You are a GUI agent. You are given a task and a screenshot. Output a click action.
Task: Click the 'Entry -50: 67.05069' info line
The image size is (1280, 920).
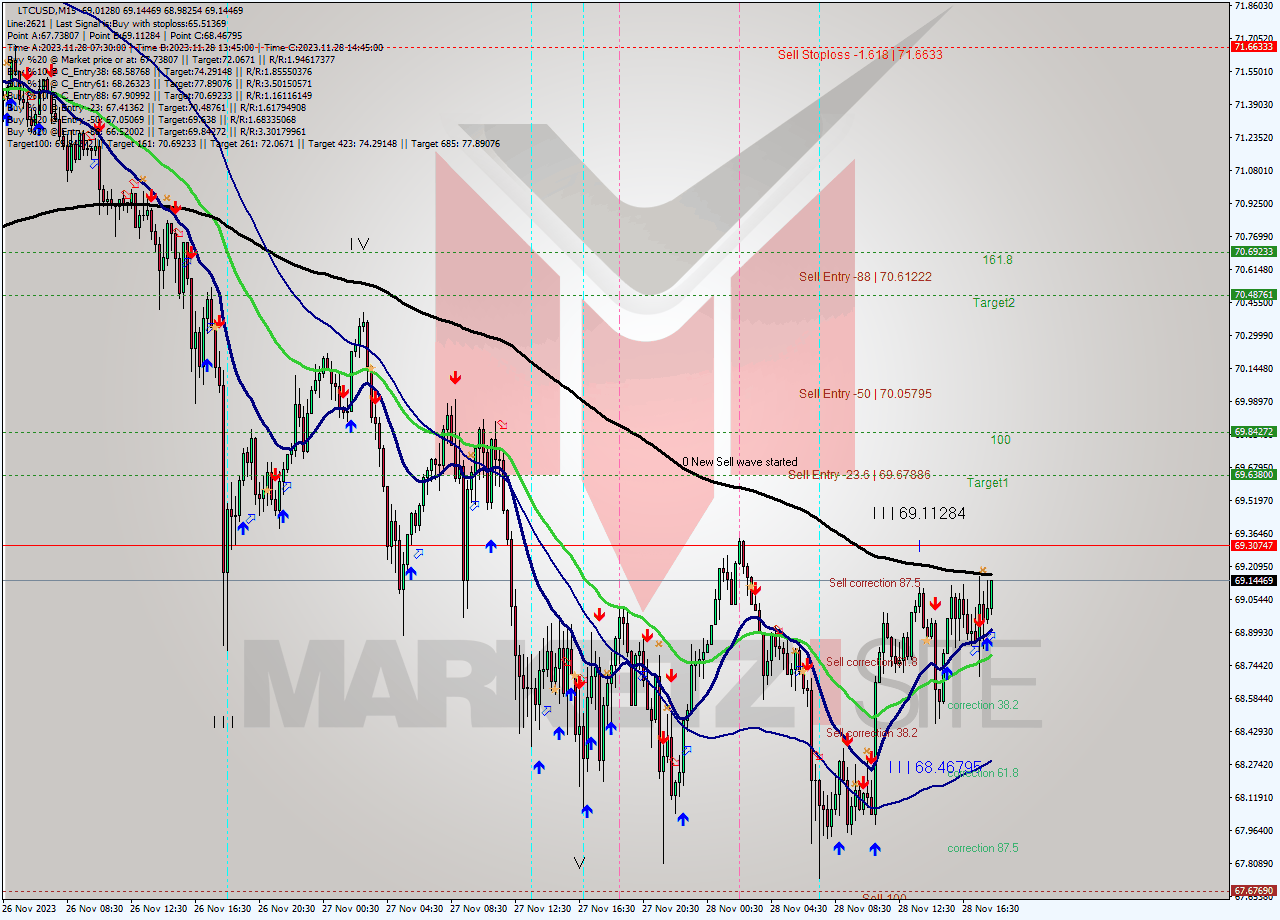click(153, 119)
